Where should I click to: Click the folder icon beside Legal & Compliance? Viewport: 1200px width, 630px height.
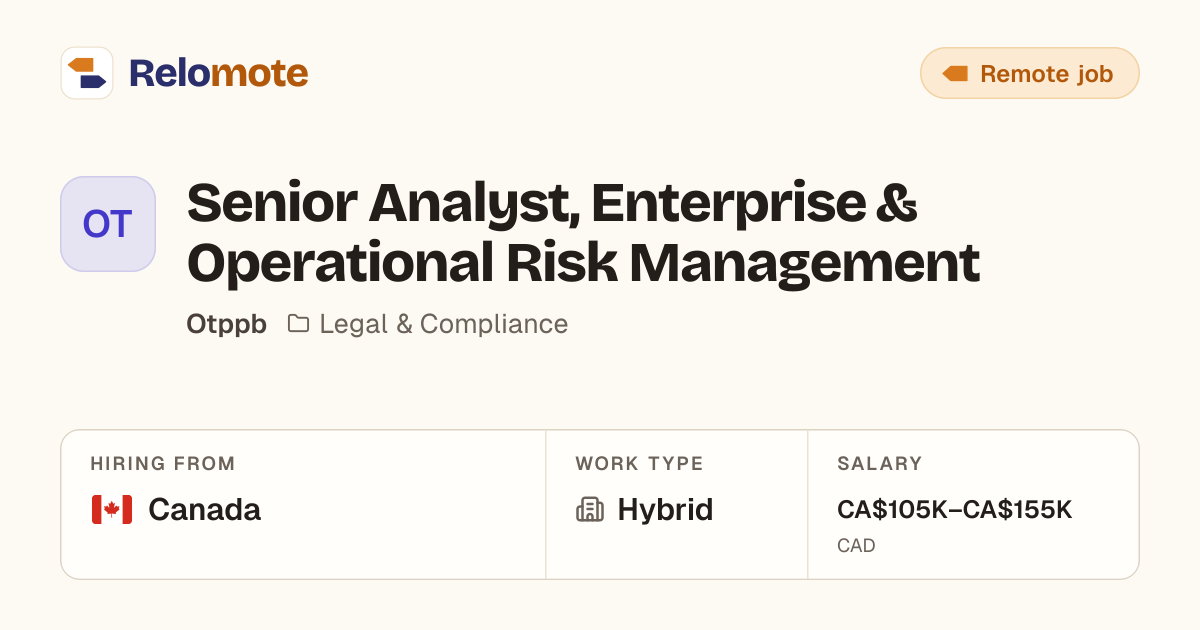pos(298,323)
